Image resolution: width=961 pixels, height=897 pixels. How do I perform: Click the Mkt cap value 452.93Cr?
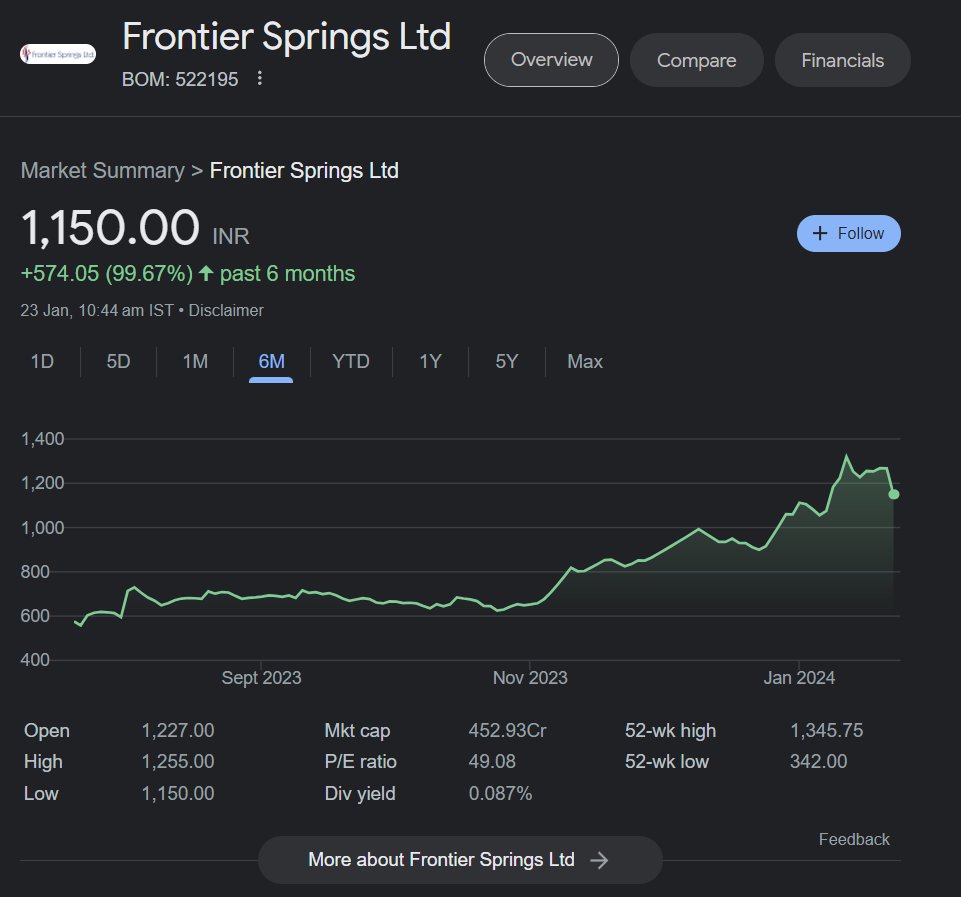click(x=507, y=730)
